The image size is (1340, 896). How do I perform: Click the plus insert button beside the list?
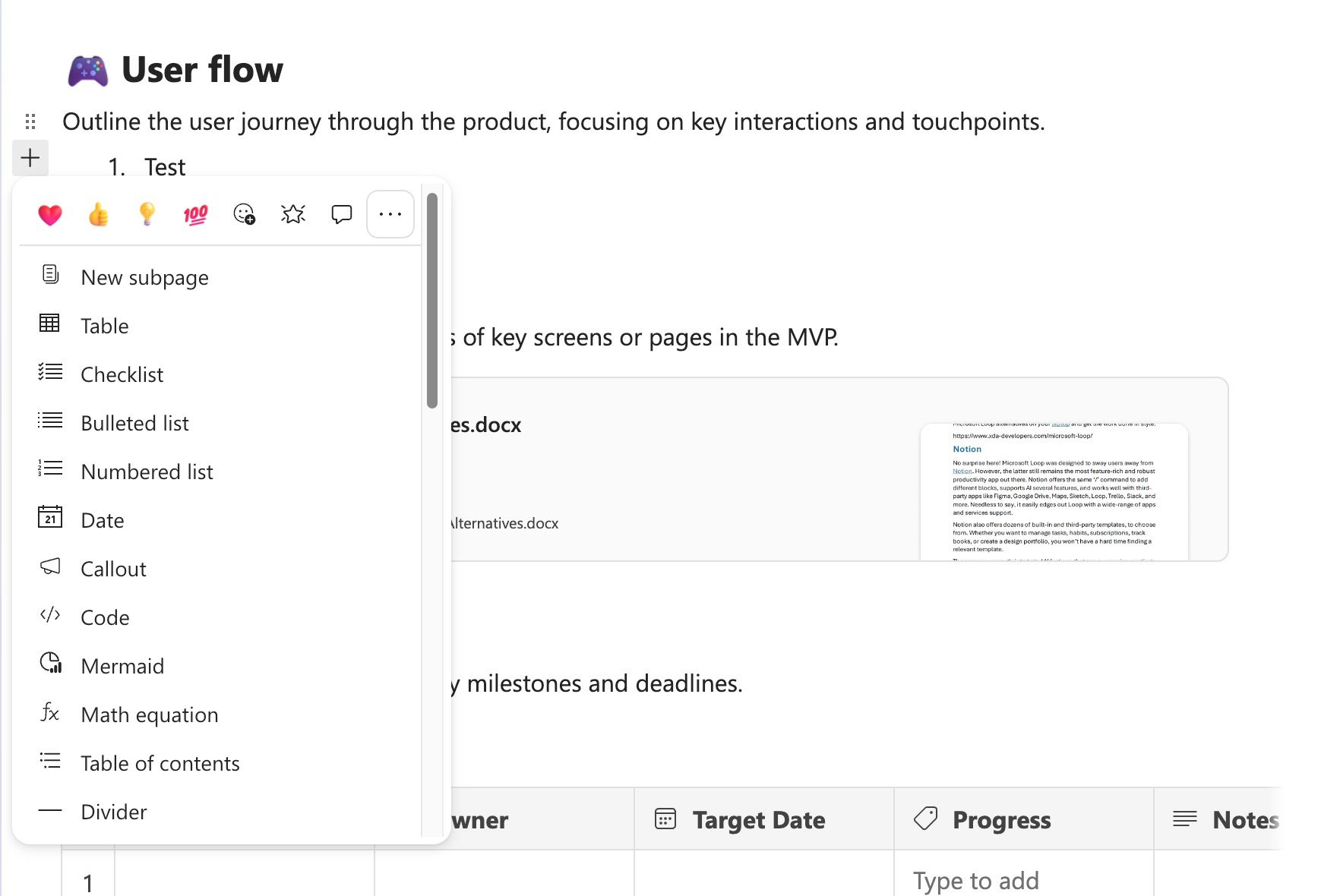point(30,158)
